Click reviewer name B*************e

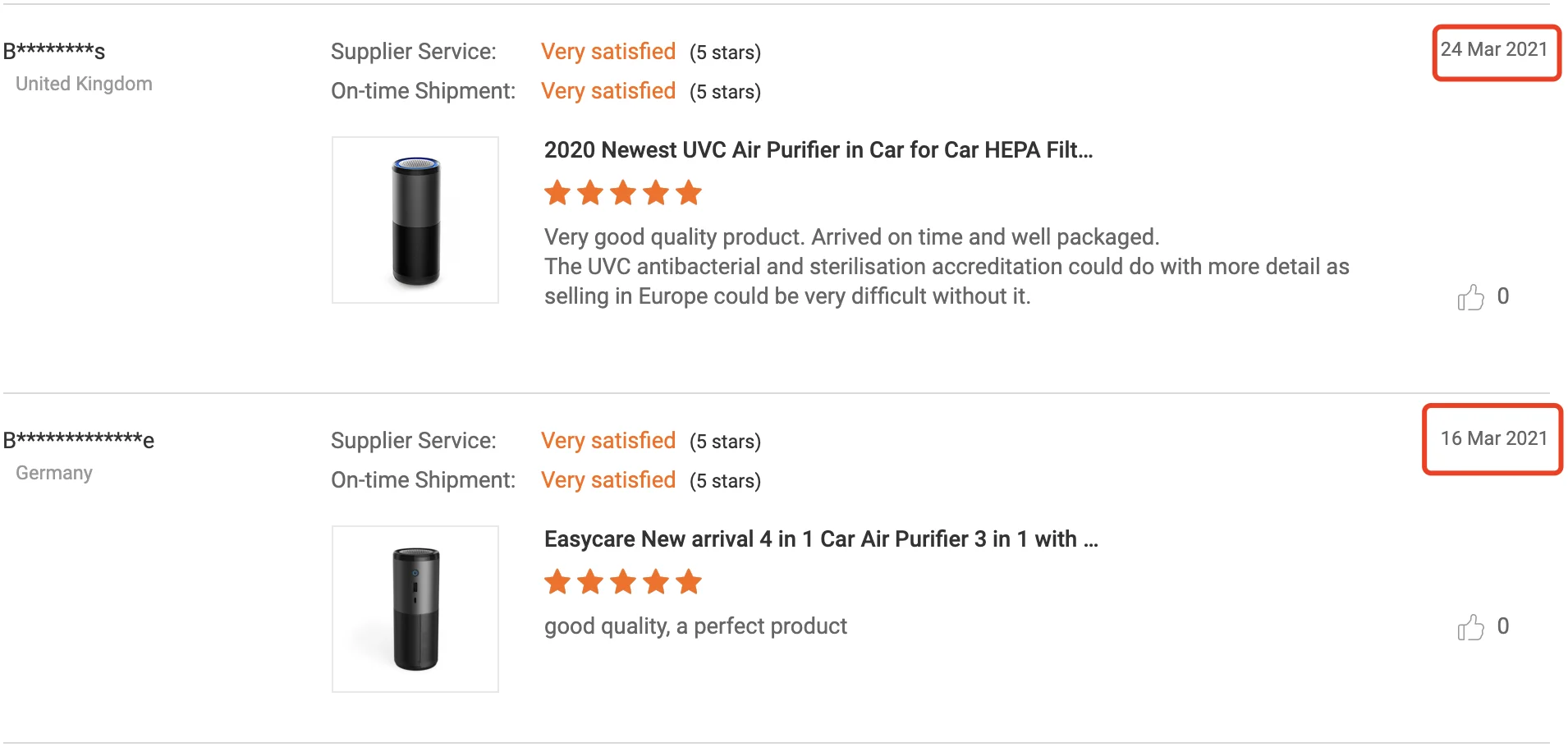(79, 441)
